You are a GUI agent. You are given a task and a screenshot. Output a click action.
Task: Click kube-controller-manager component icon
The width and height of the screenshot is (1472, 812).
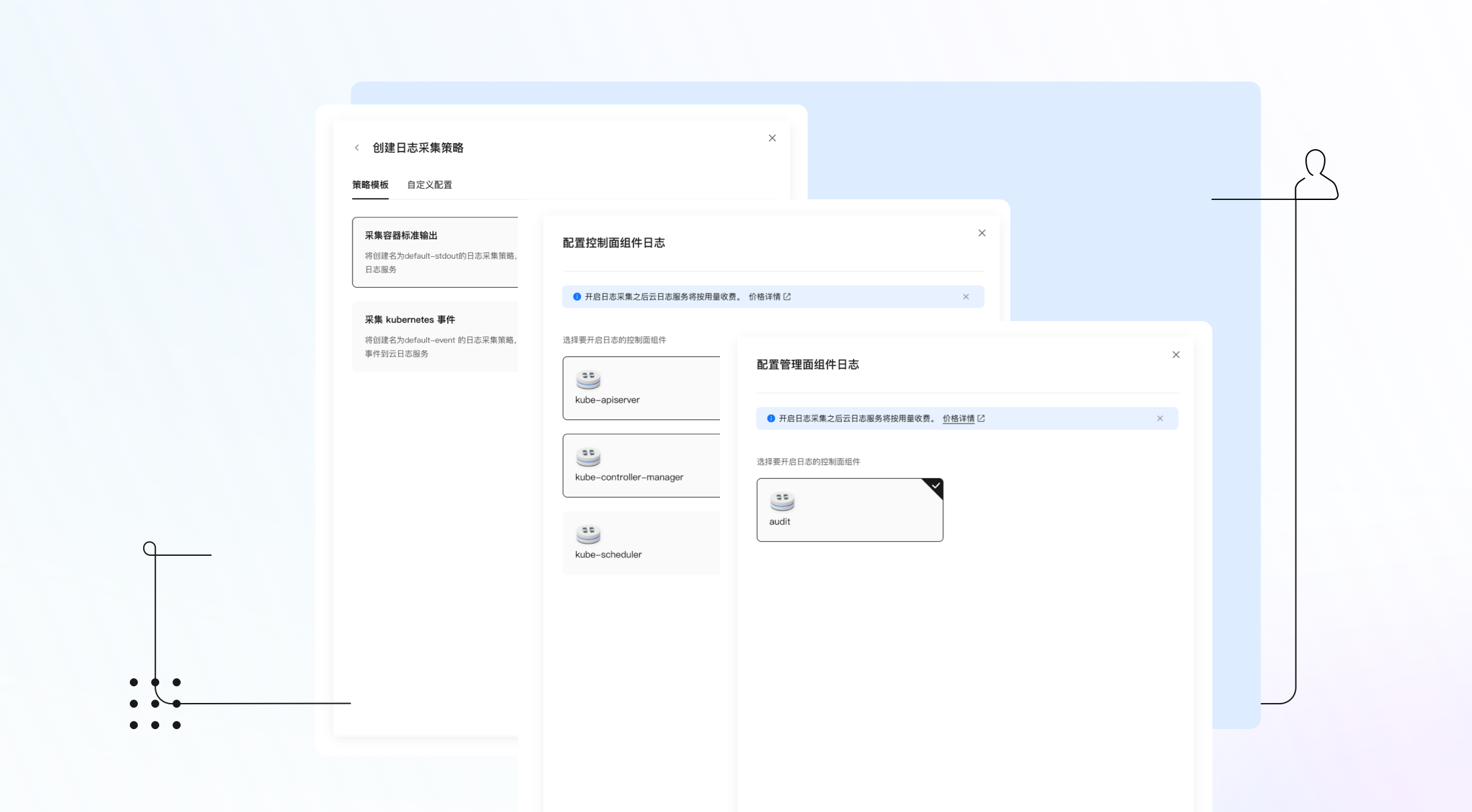point(588,458)
